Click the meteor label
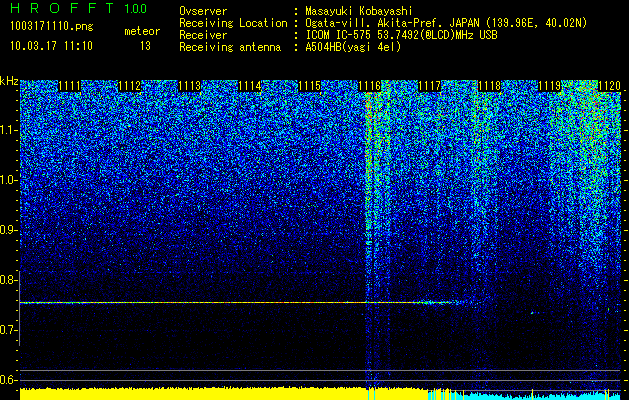Screen dimensions: 629x400 tap(142, 31)
